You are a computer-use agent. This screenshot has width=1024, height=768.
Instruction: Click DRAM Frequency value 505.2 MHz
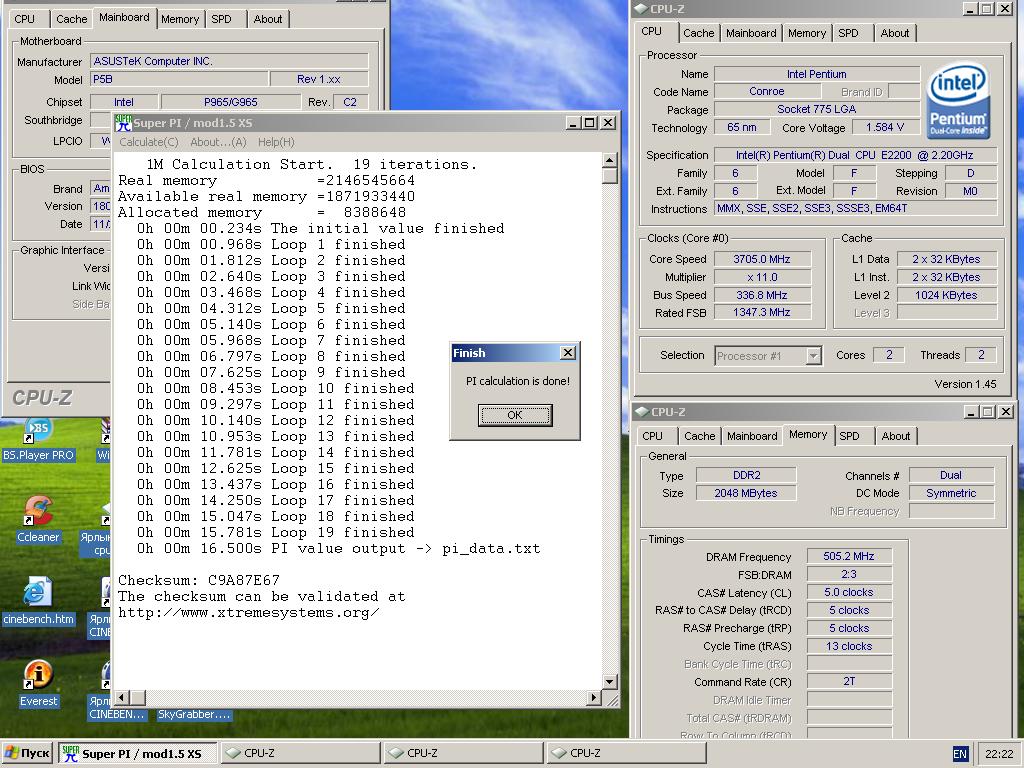click(x=849, y=556)
